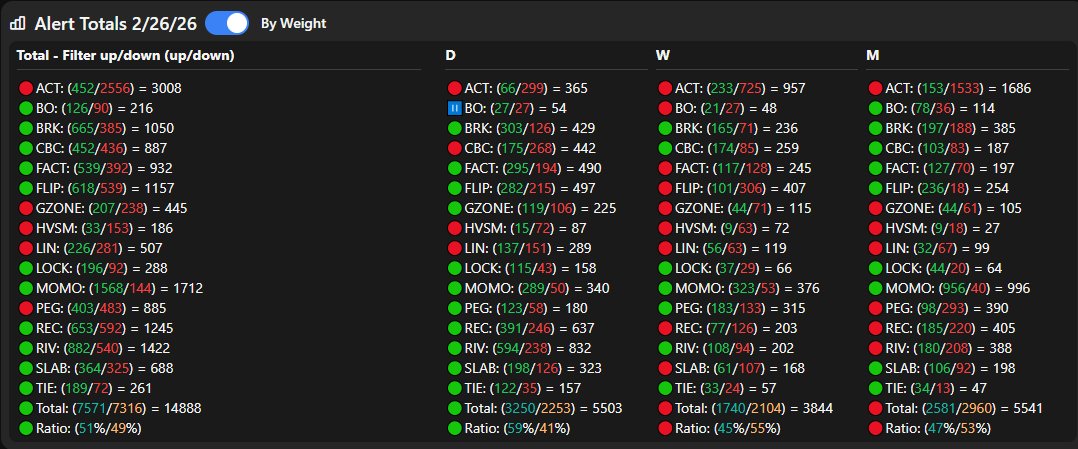
Task: Click the green dot beside M column TIE
Action: pos(875,388)
